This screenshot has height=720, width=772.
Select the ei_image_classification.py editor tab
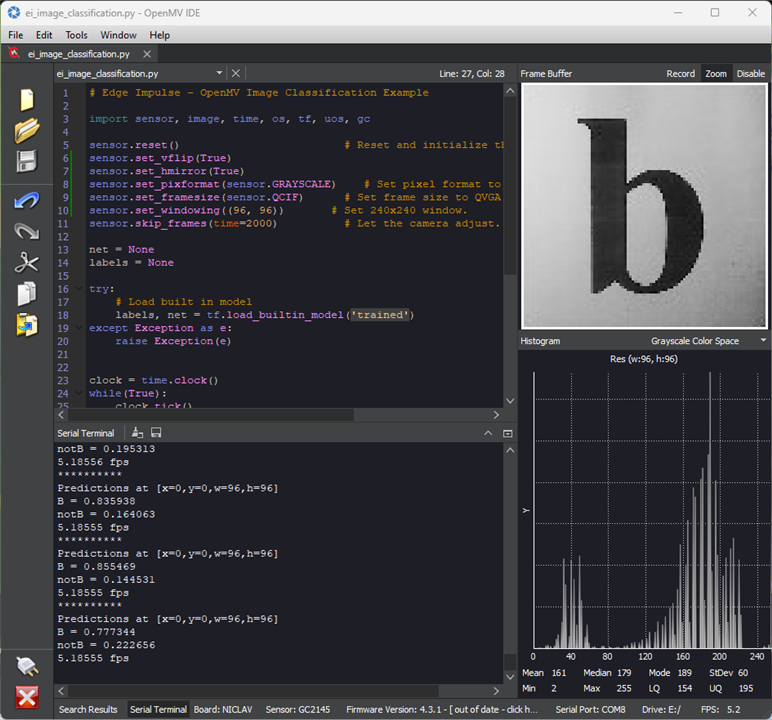coord(79,54)
